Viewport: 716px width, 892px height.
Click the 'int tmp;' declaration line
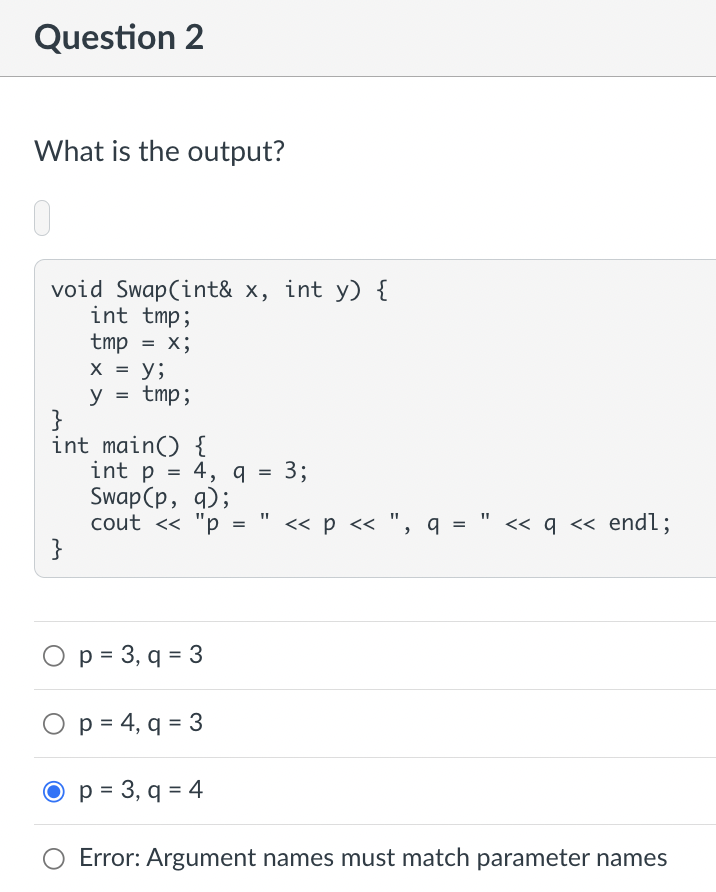coord(129,315)
